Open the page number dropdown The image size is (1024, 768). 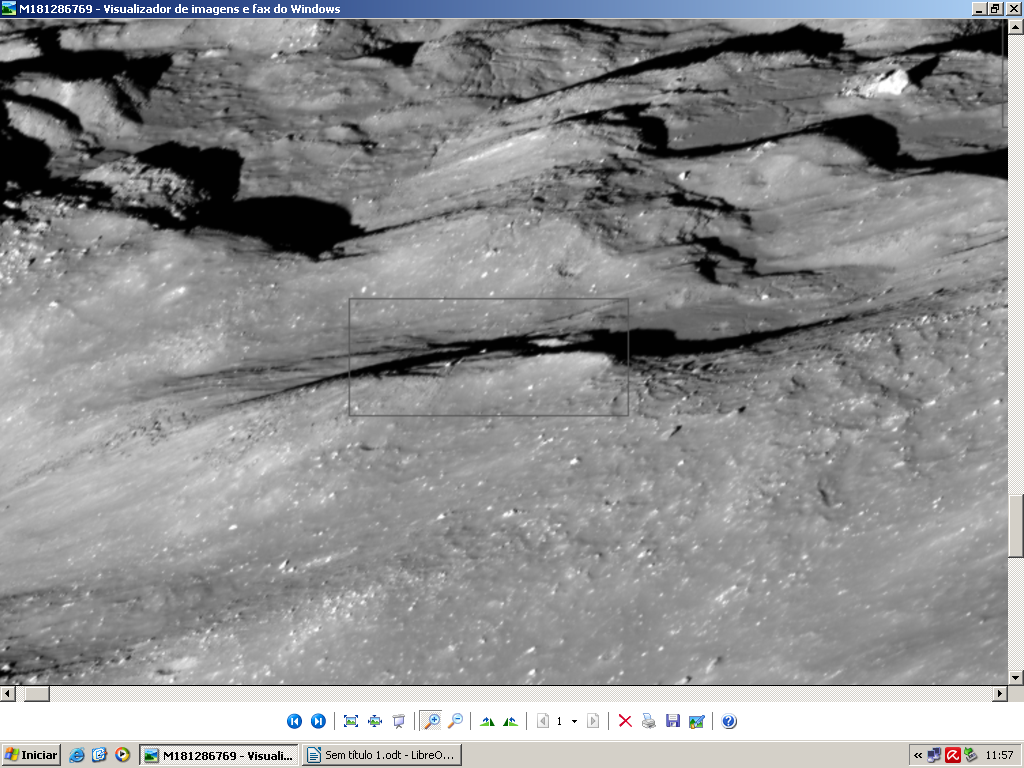[574, 721]
